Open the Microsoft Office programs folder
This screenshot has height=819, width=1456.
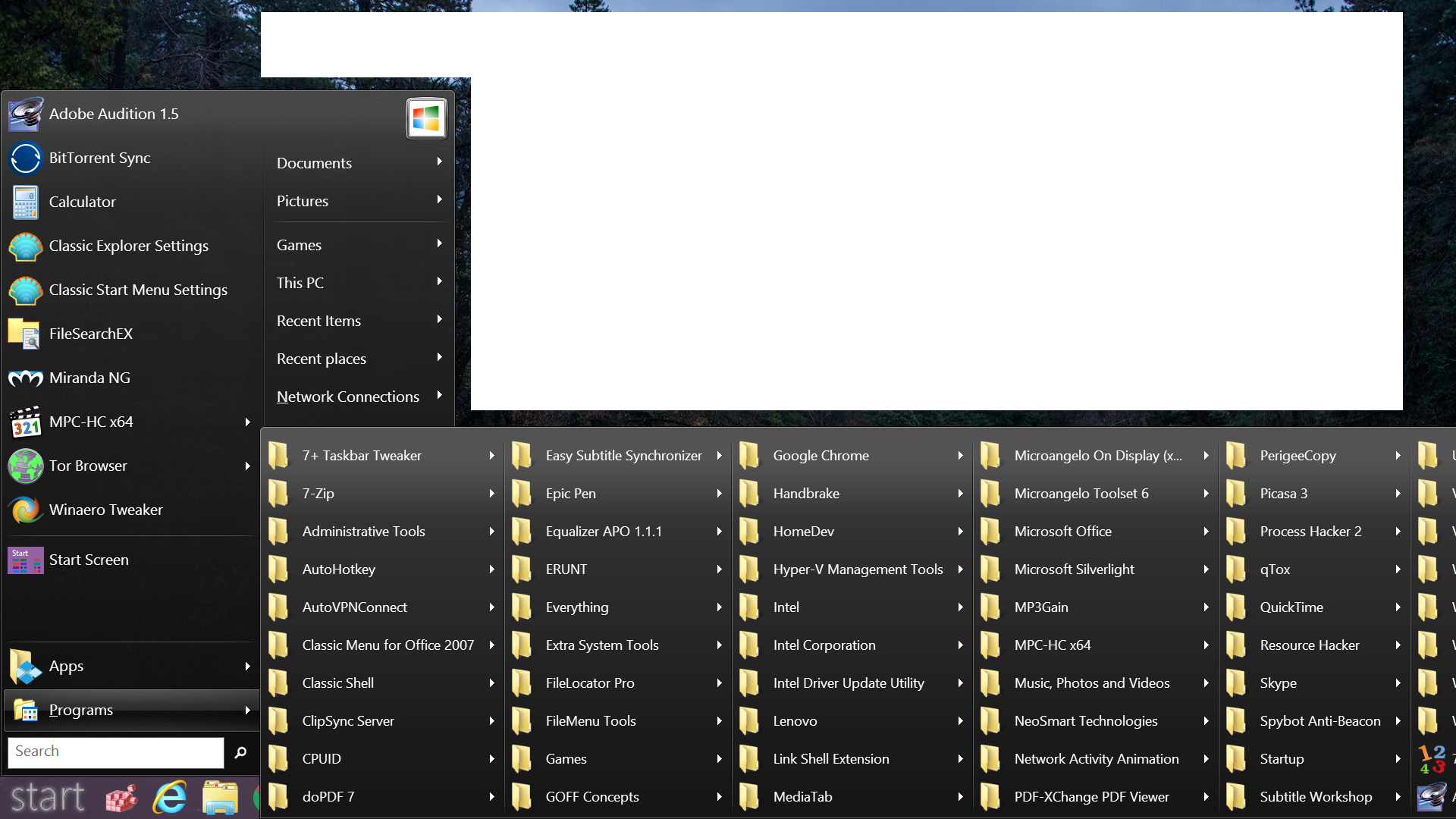1062,532
